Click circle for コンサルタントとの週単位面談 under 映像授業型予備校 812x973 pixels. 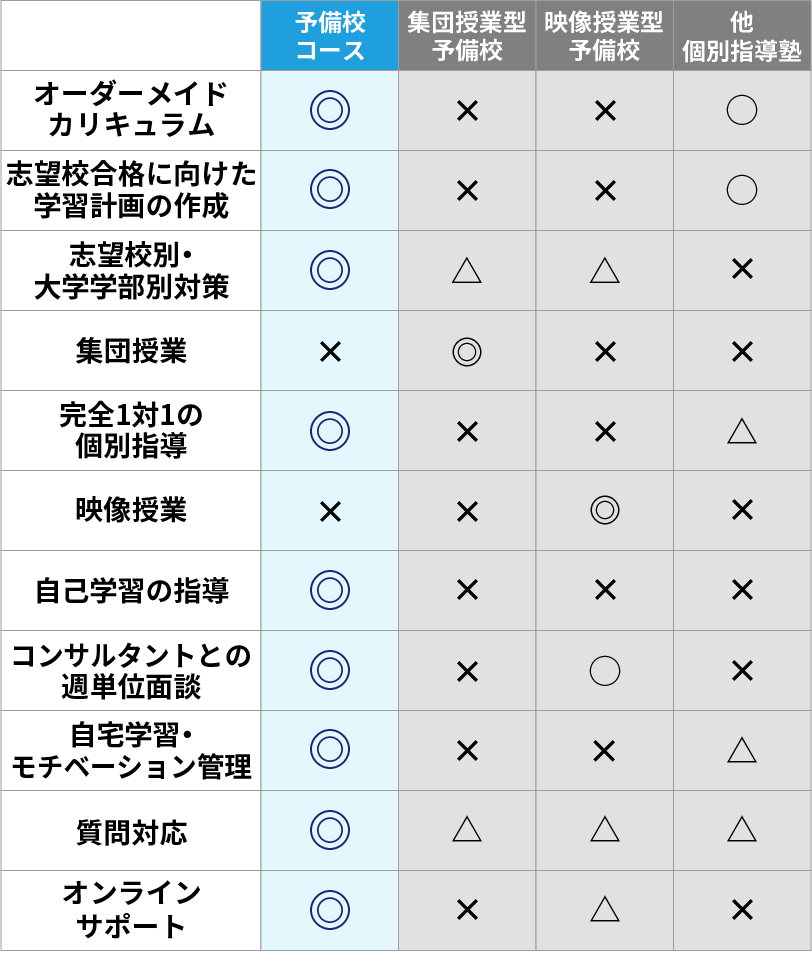(x=604, y=670)
